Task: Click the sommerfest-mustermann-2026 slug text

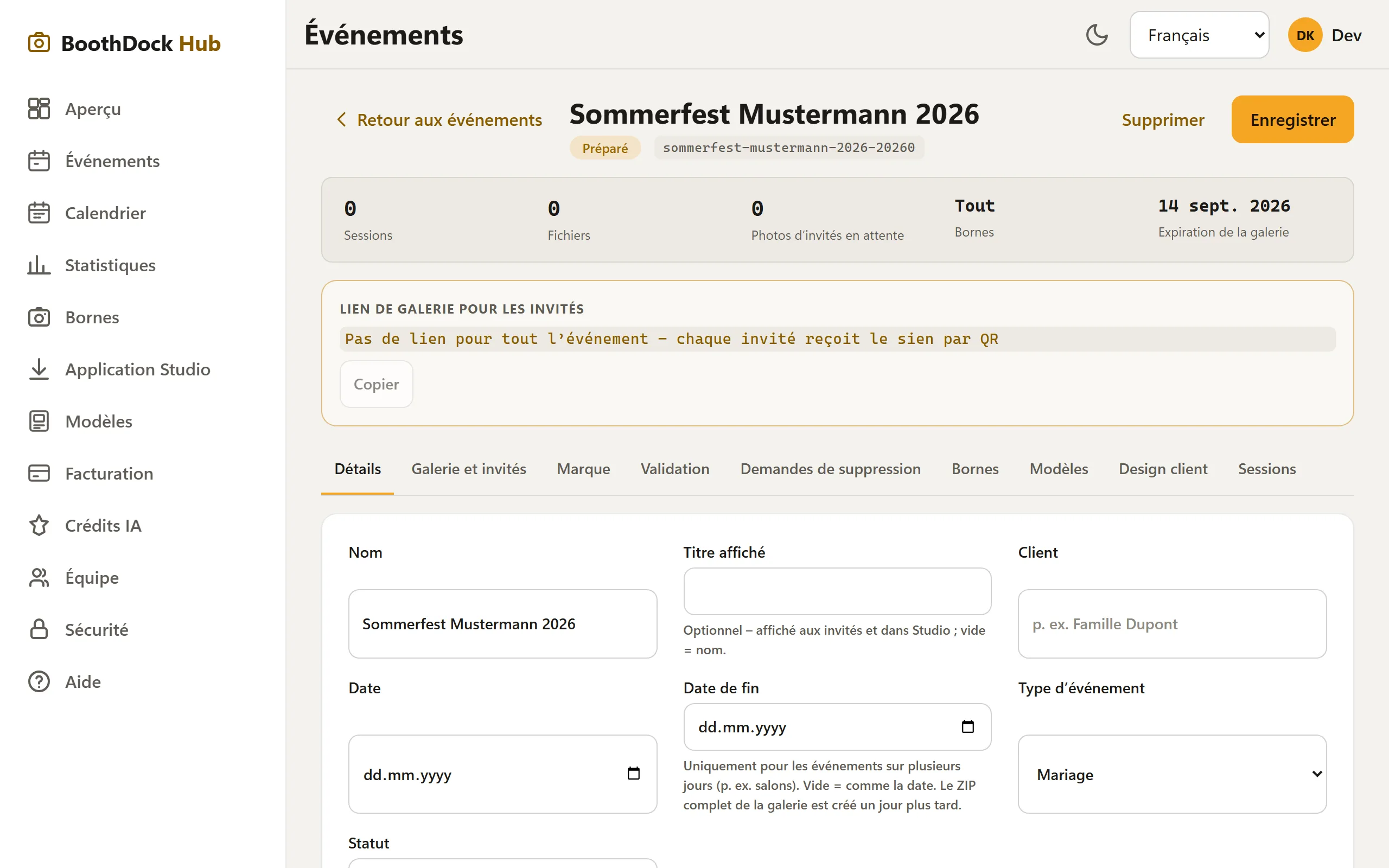Action: [788, 148]
